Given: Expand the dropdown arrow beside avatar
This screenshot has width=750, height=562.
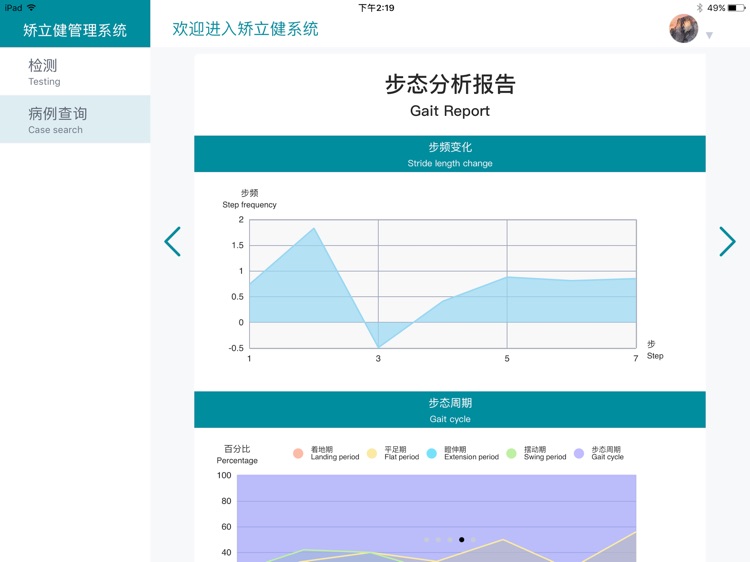Looking at the screenshot, I should [x=709, y=35].
